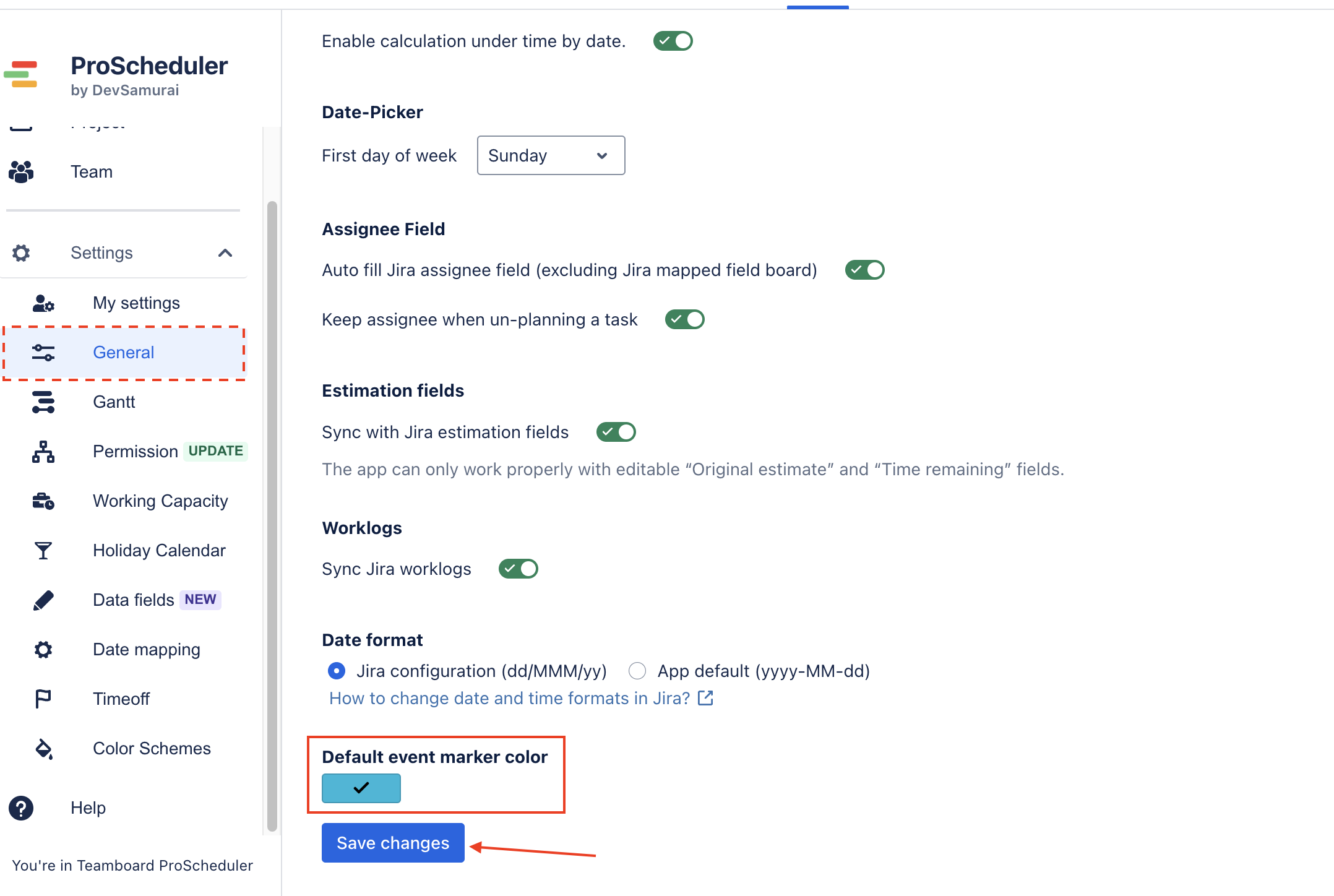This screenshot has height=896, width=1334.
Task: Click the Timeoff flag icon
Action: tap(43, 699)
